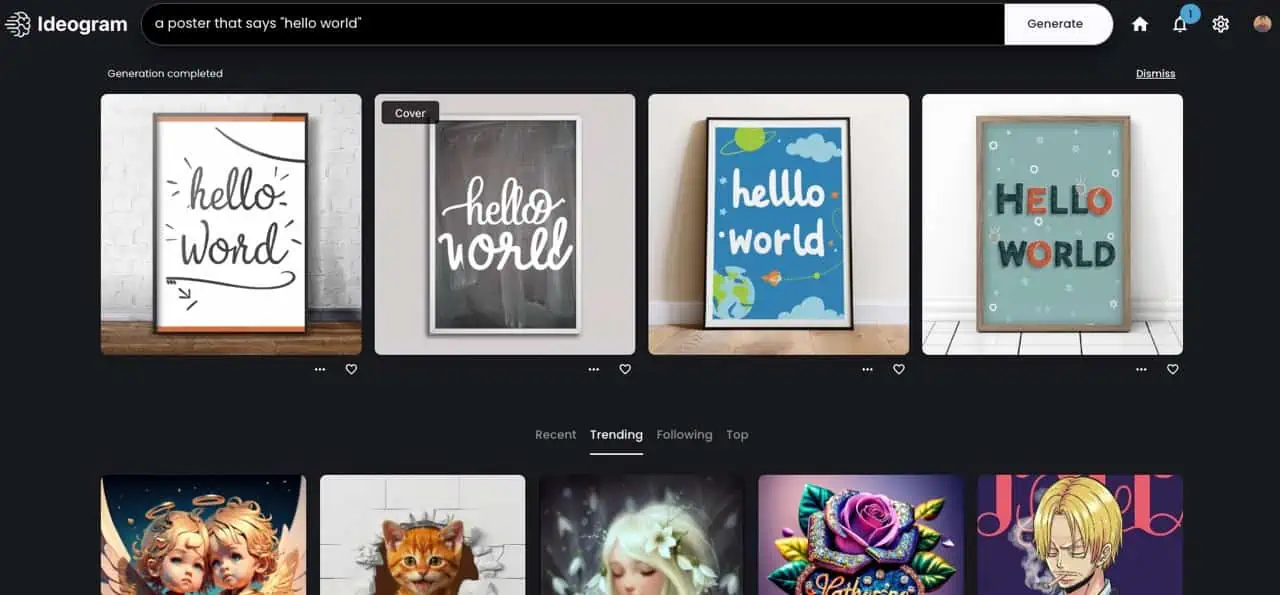This screenshot has width=1280, height=595.
Task: Click the Ideogram logo icon
Action: [18, 24]
